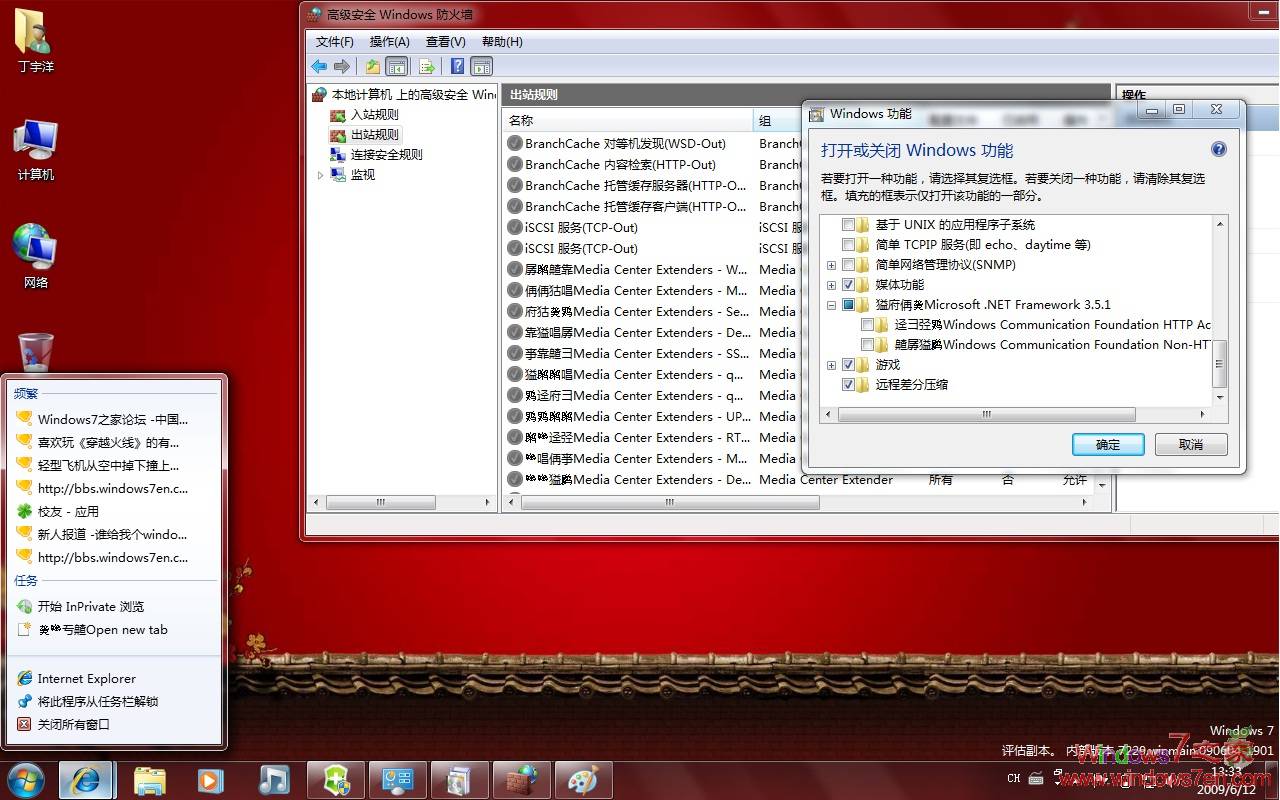
Task: Disable the 远程差分压缩 feature
Action: coord(847,384)
